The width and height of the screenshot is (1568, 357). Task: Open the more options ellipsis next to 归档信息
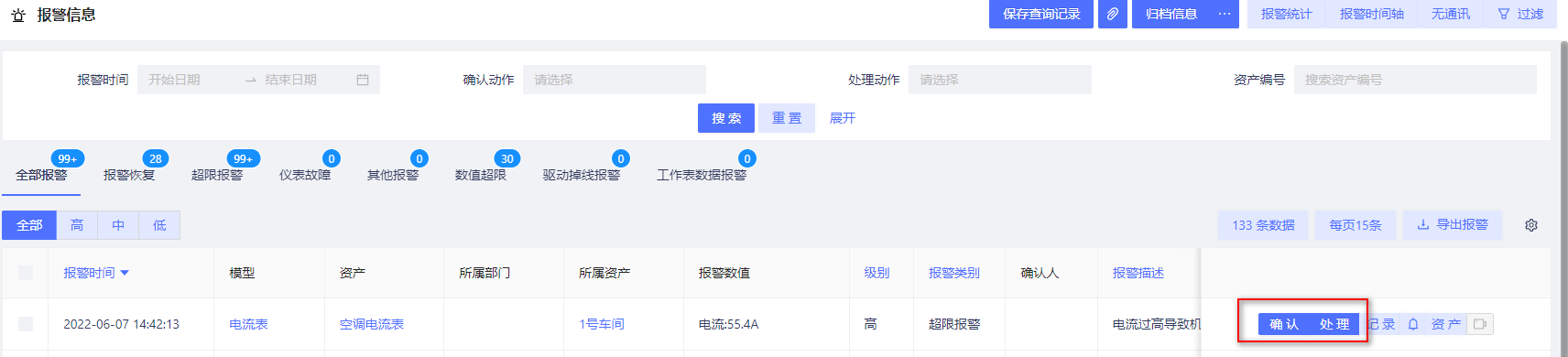1225,14
